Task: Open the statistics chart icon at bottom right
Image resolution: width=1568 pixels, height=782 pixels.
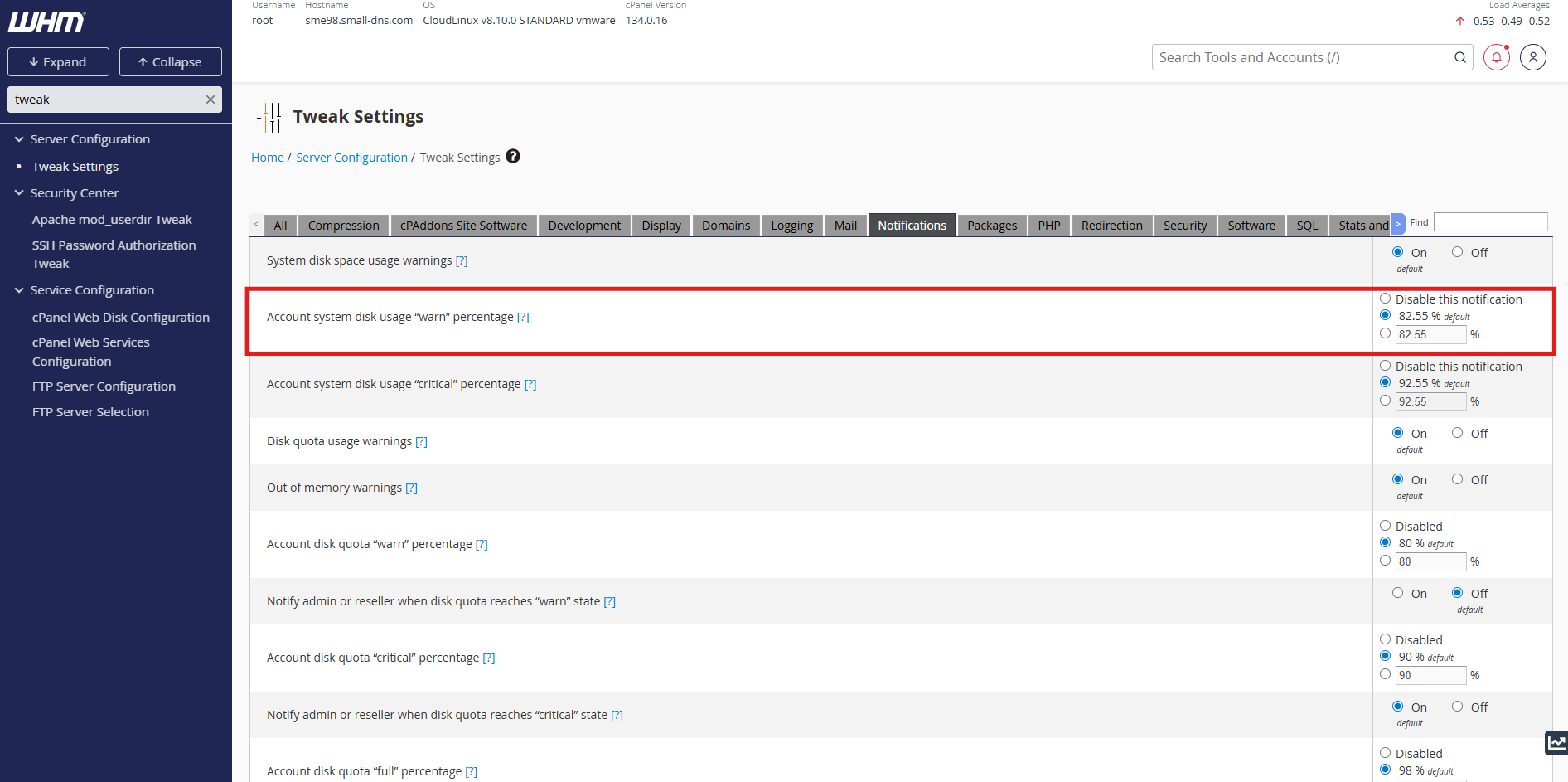Action: tap(1556, 742)
